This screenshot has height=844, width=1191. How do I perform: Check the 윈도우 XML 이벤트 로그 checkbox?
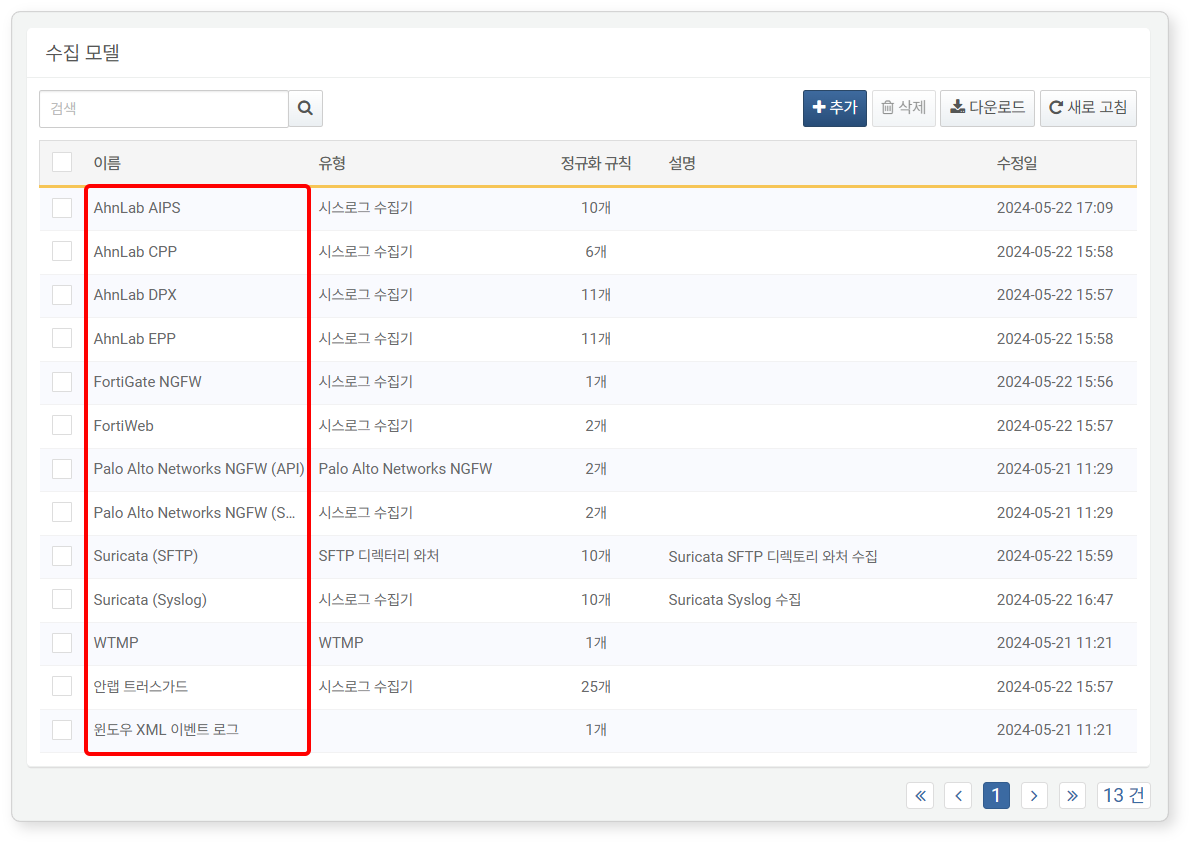62,730
